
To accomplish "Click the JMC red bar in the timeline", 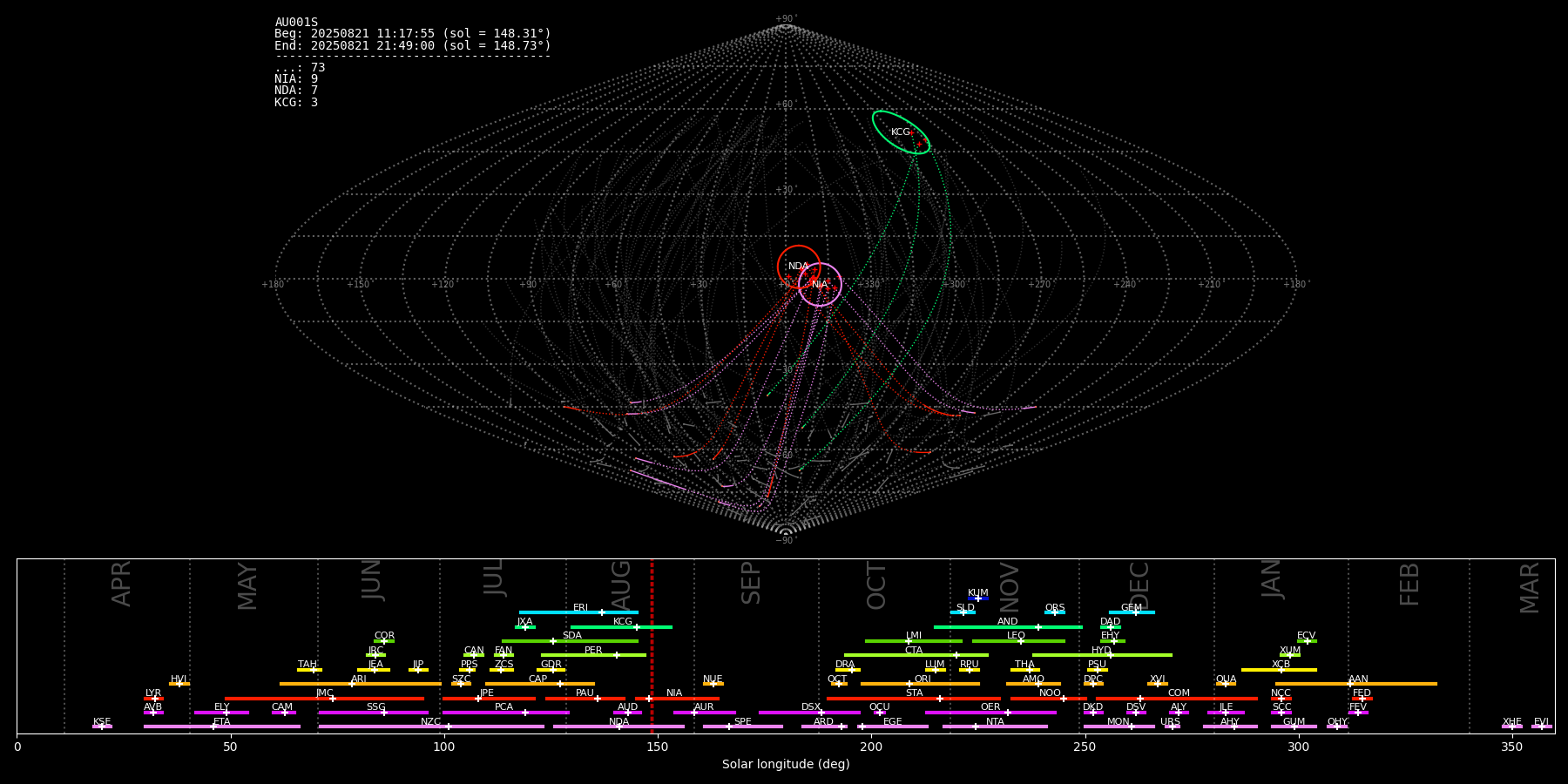I will click(325, 699).
